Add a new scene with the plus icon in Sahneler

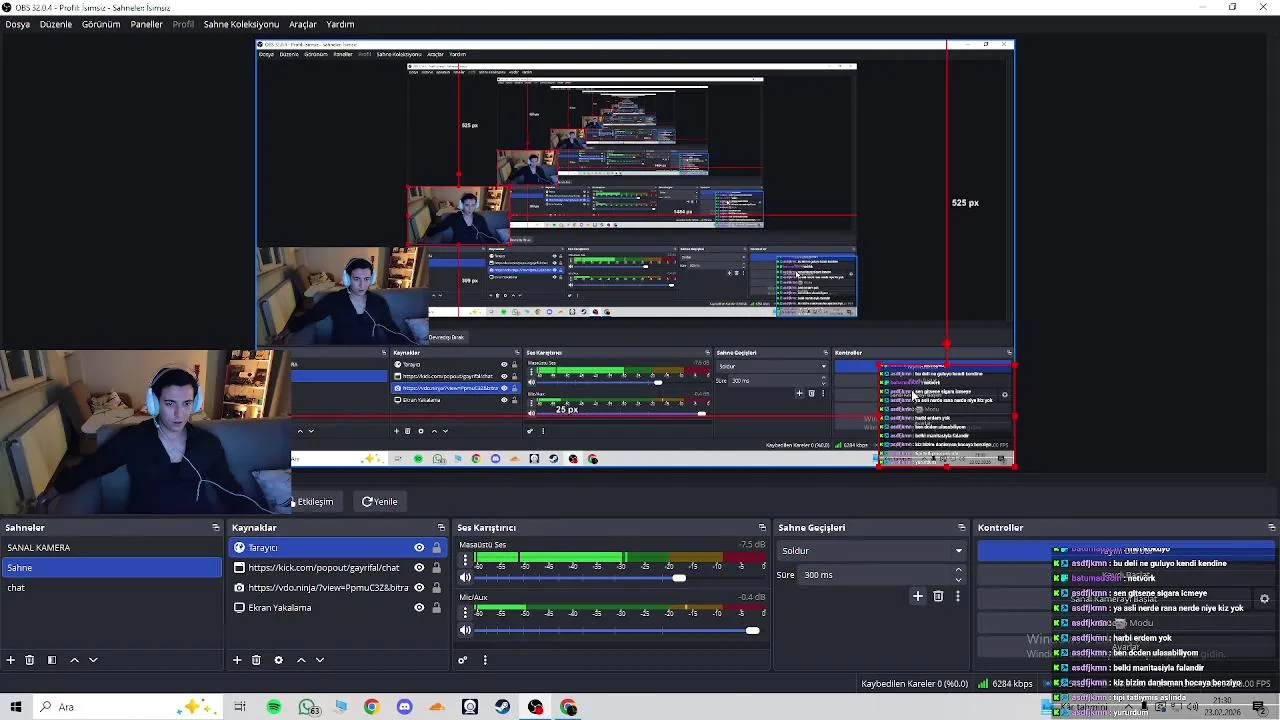[11, 660]
